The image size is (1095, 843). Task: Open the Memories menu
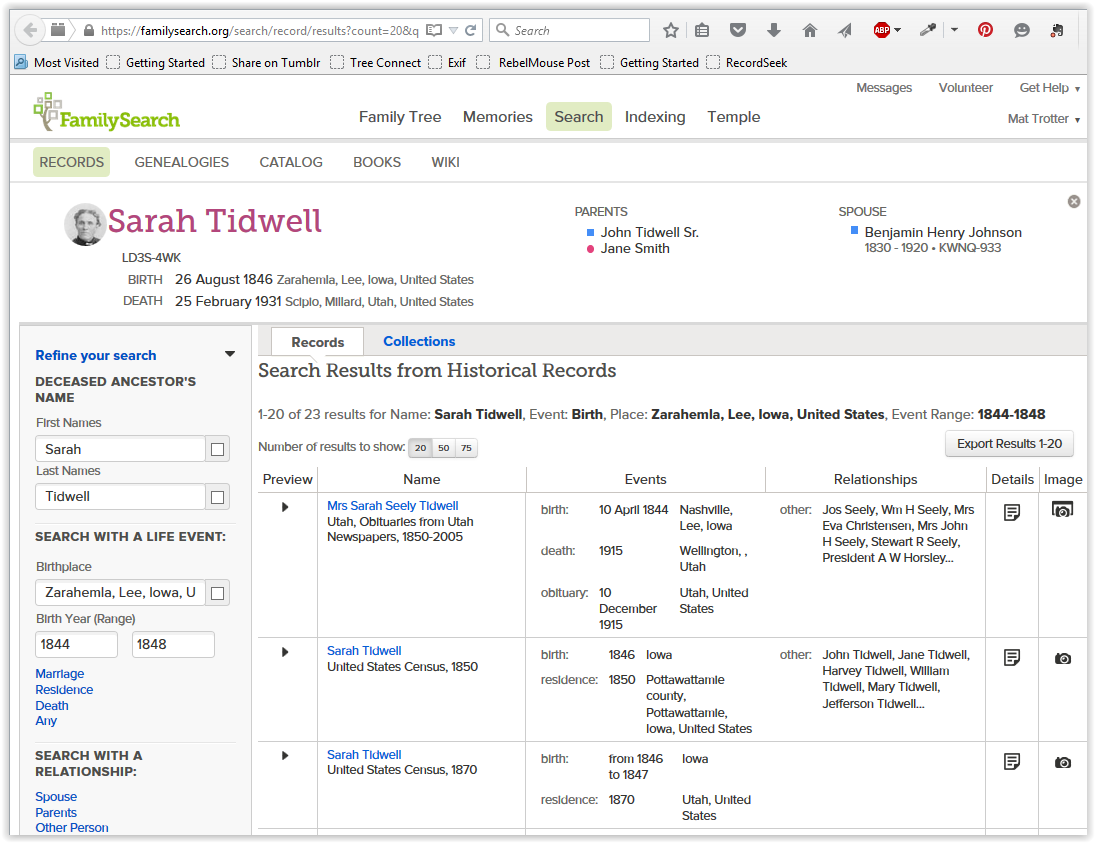pyautogui.click(x=498, y=117)
